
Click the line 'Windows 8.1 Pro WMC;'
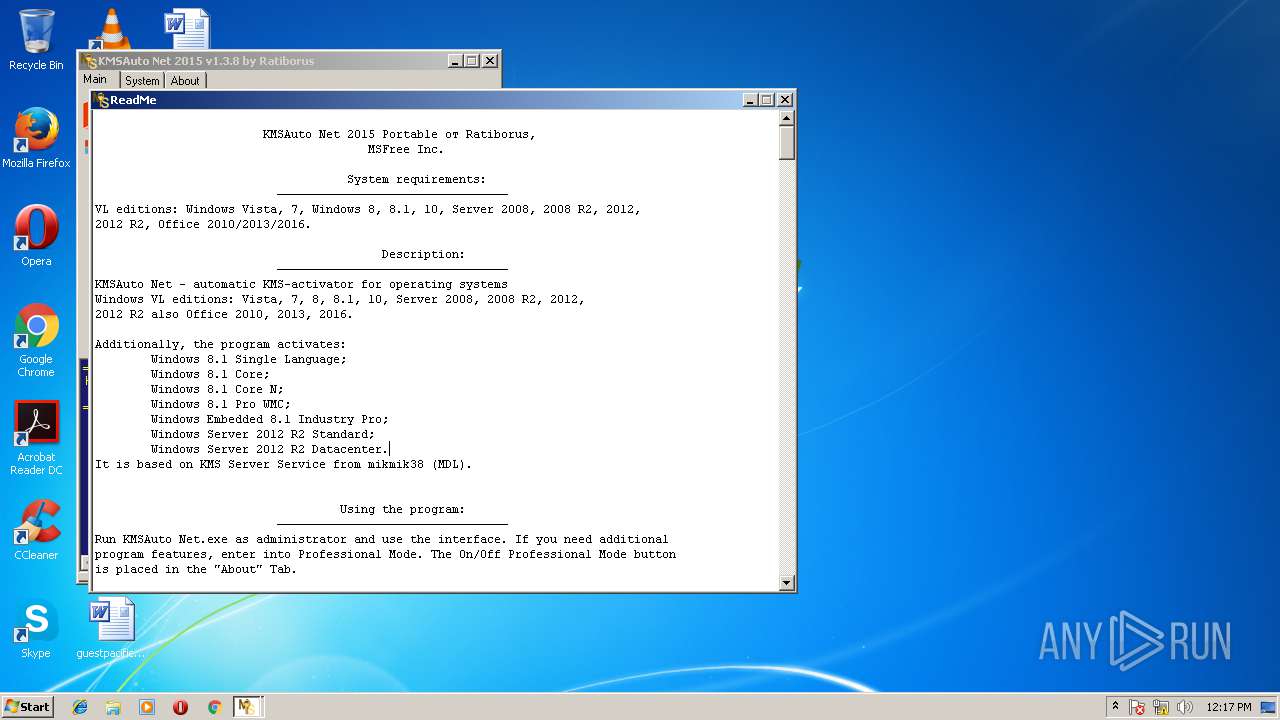click(221, 404)
